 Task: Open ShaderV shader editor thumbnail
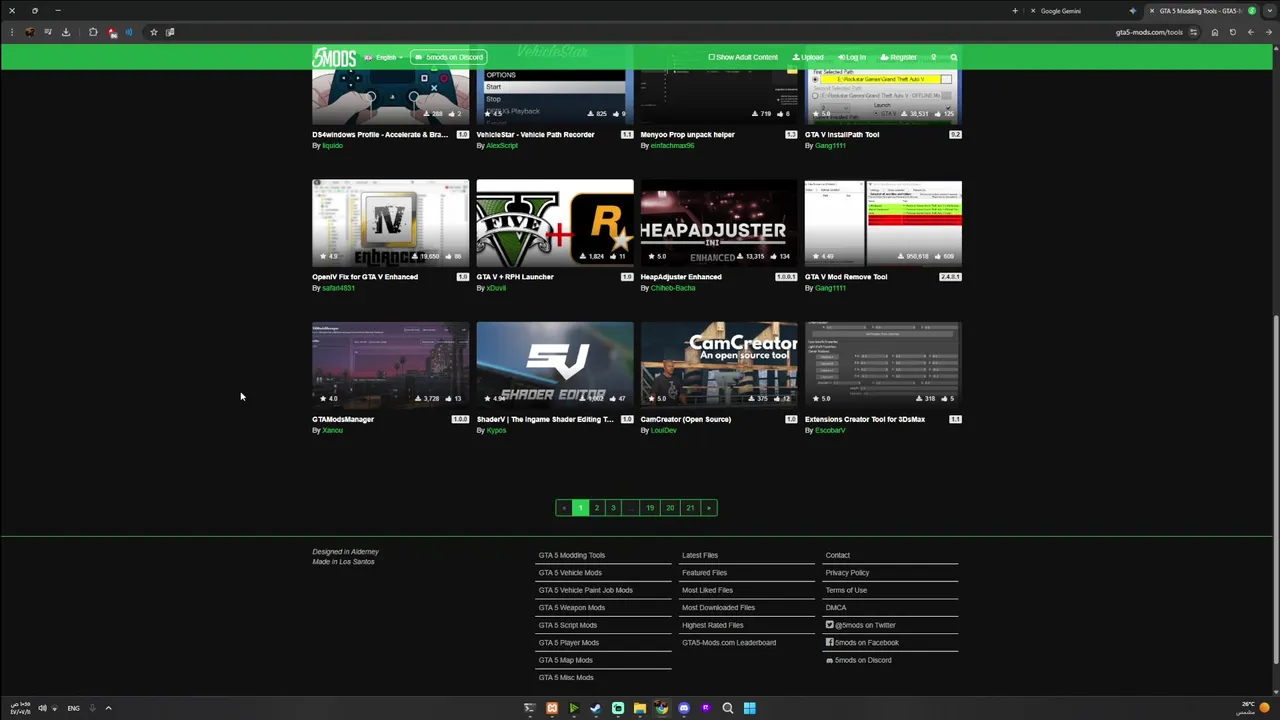tap(555, 364)
